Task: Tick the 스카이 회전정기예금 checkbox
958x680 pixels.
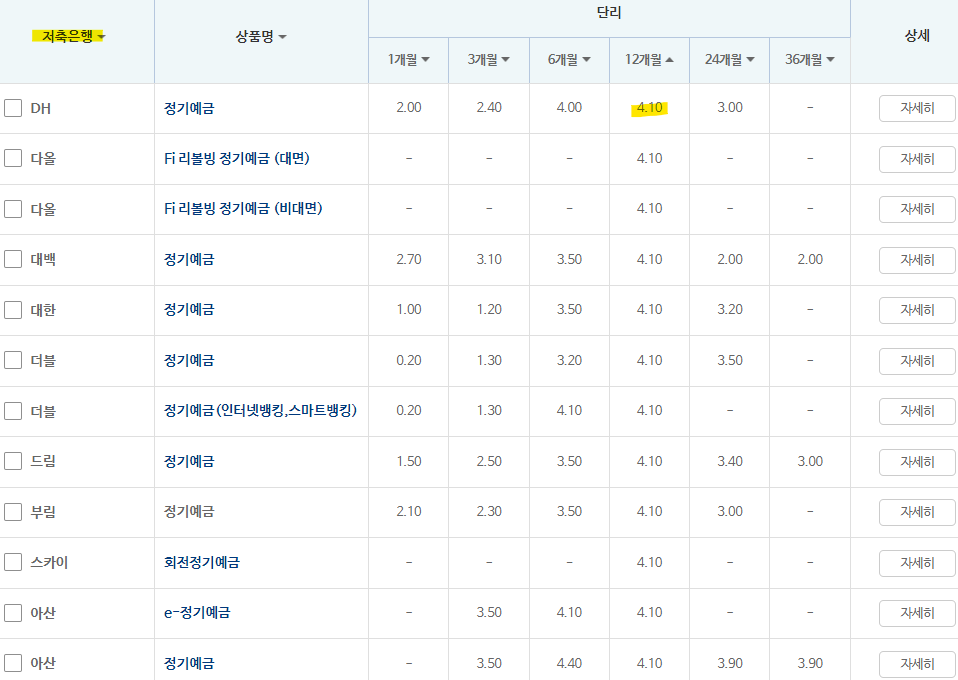Action: (x=13, y=562)
